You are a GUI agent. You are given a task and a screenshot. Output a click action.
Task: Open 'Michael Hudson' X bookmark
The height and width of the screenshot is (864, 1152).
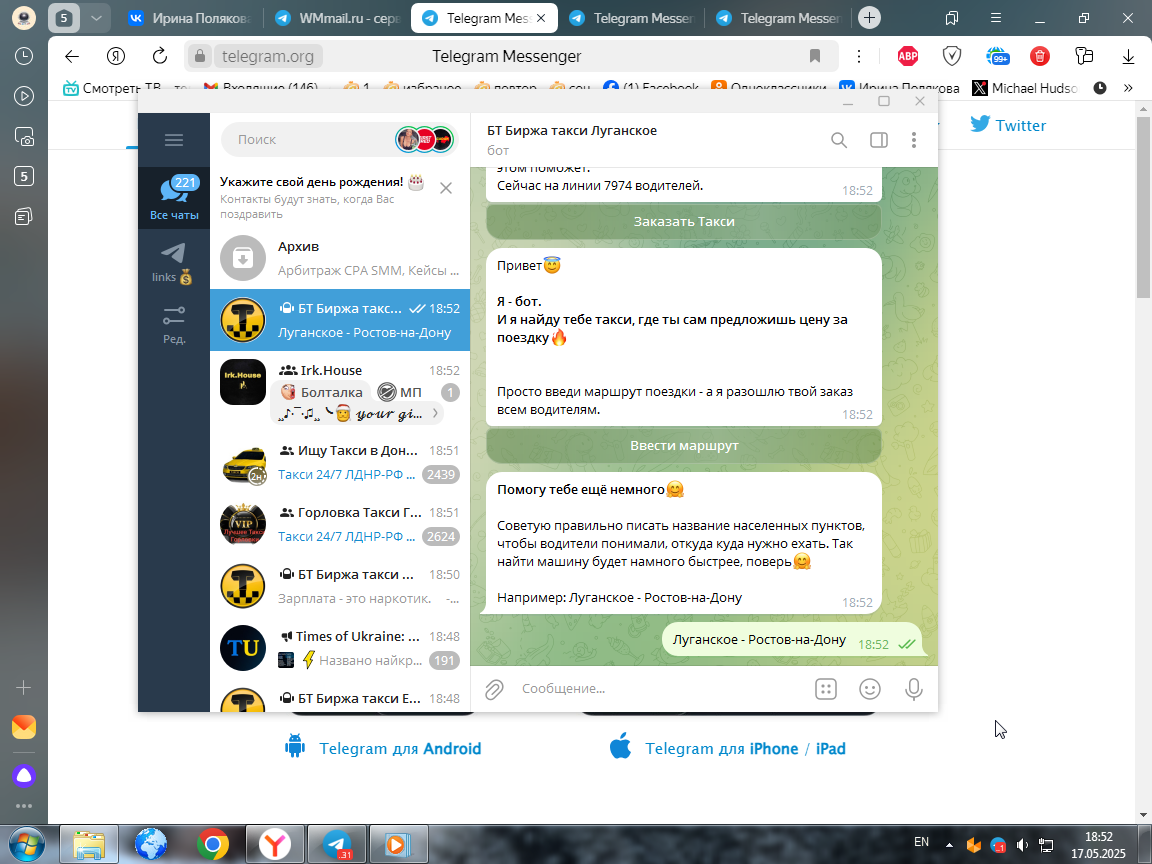[1024, 88]
